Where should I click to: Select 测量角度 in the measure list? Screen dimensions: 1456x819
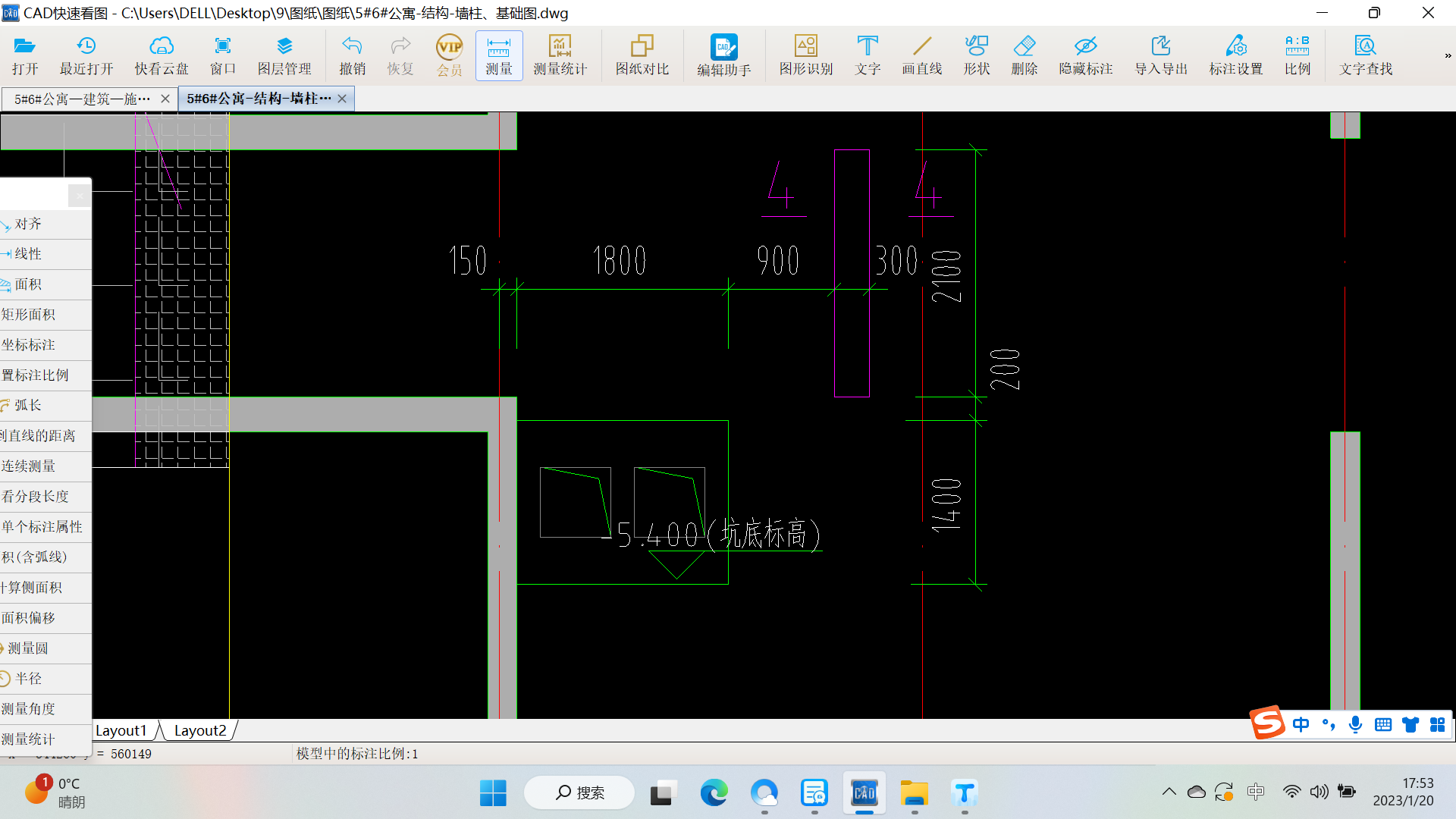coord(29,709)
